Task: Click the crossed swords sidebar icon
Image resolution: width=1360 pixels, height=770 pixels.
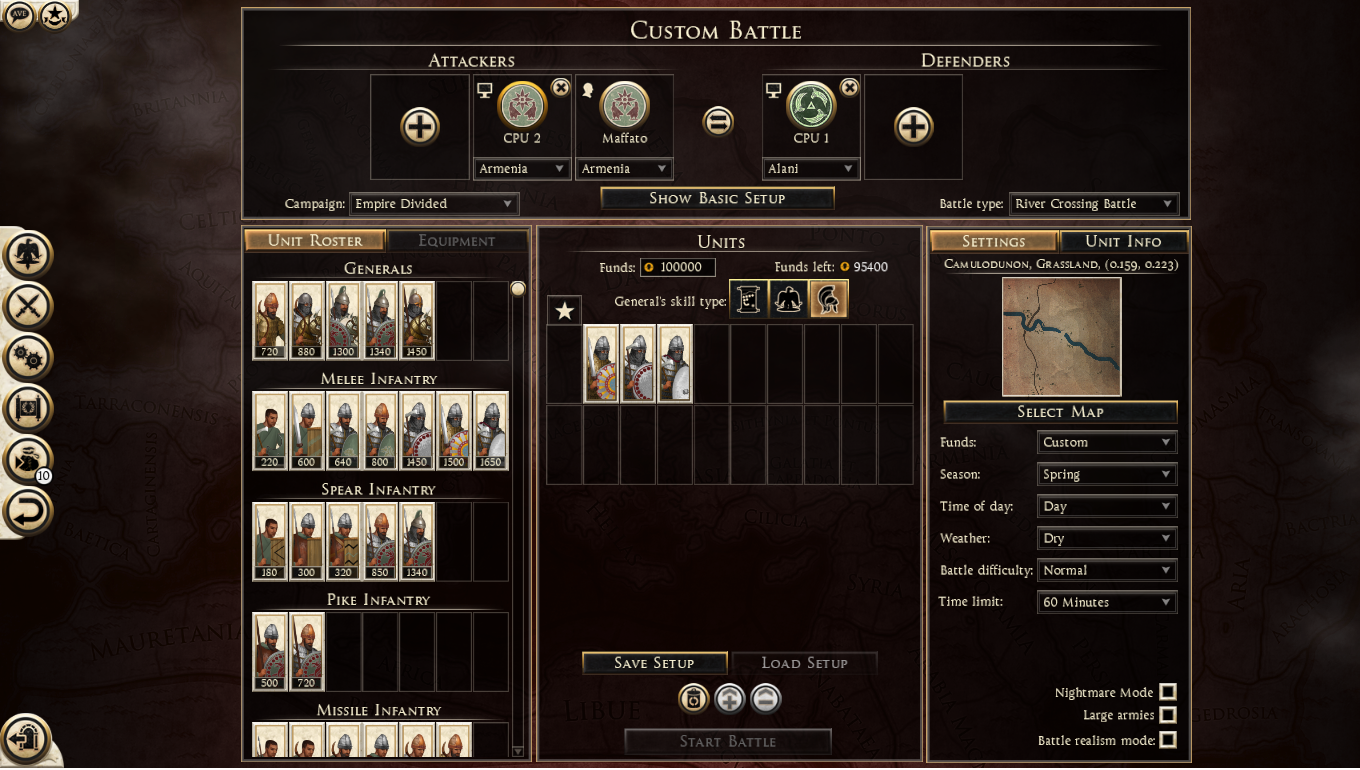Action: pos(27,305)
